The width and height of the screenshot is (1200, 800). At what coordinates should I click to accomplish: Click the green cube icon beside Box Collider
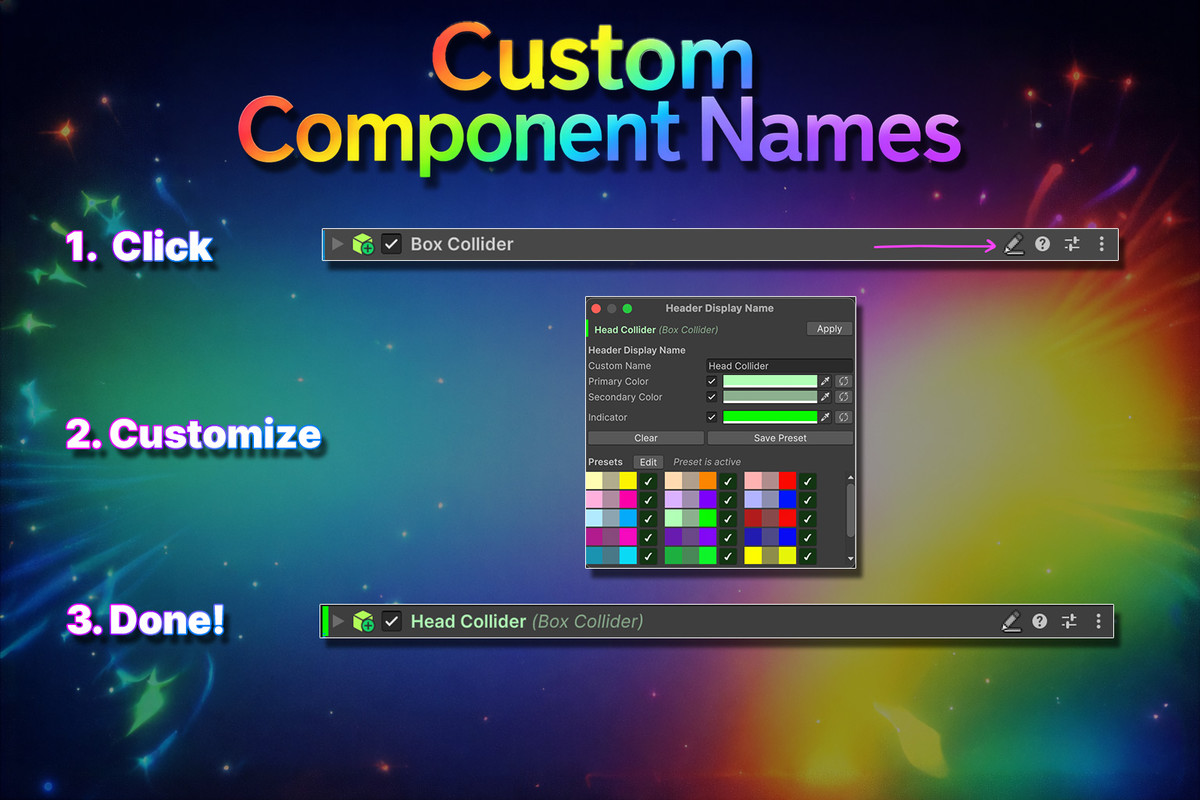click(x=362, y=244)
